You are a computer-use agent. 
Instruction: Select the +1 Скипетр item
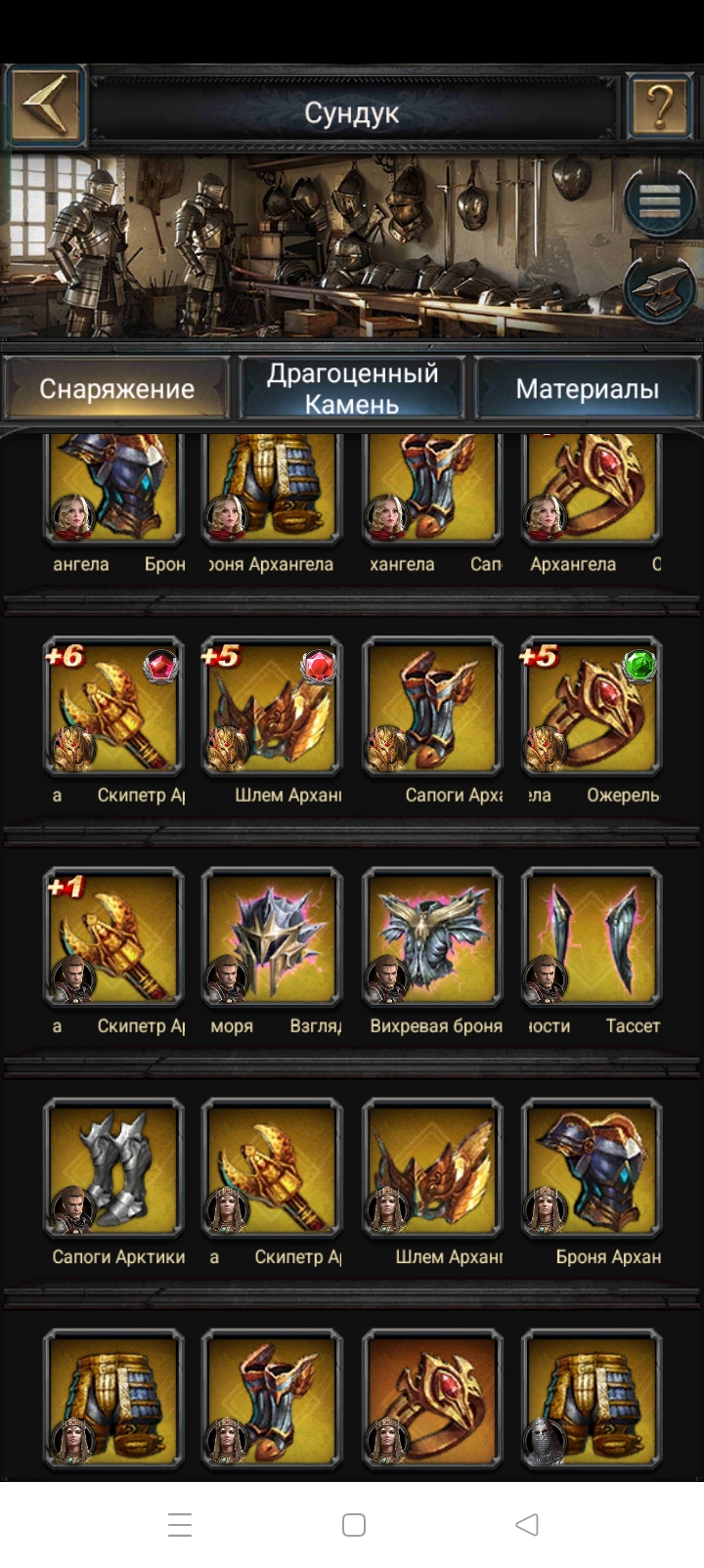point(113,937)
